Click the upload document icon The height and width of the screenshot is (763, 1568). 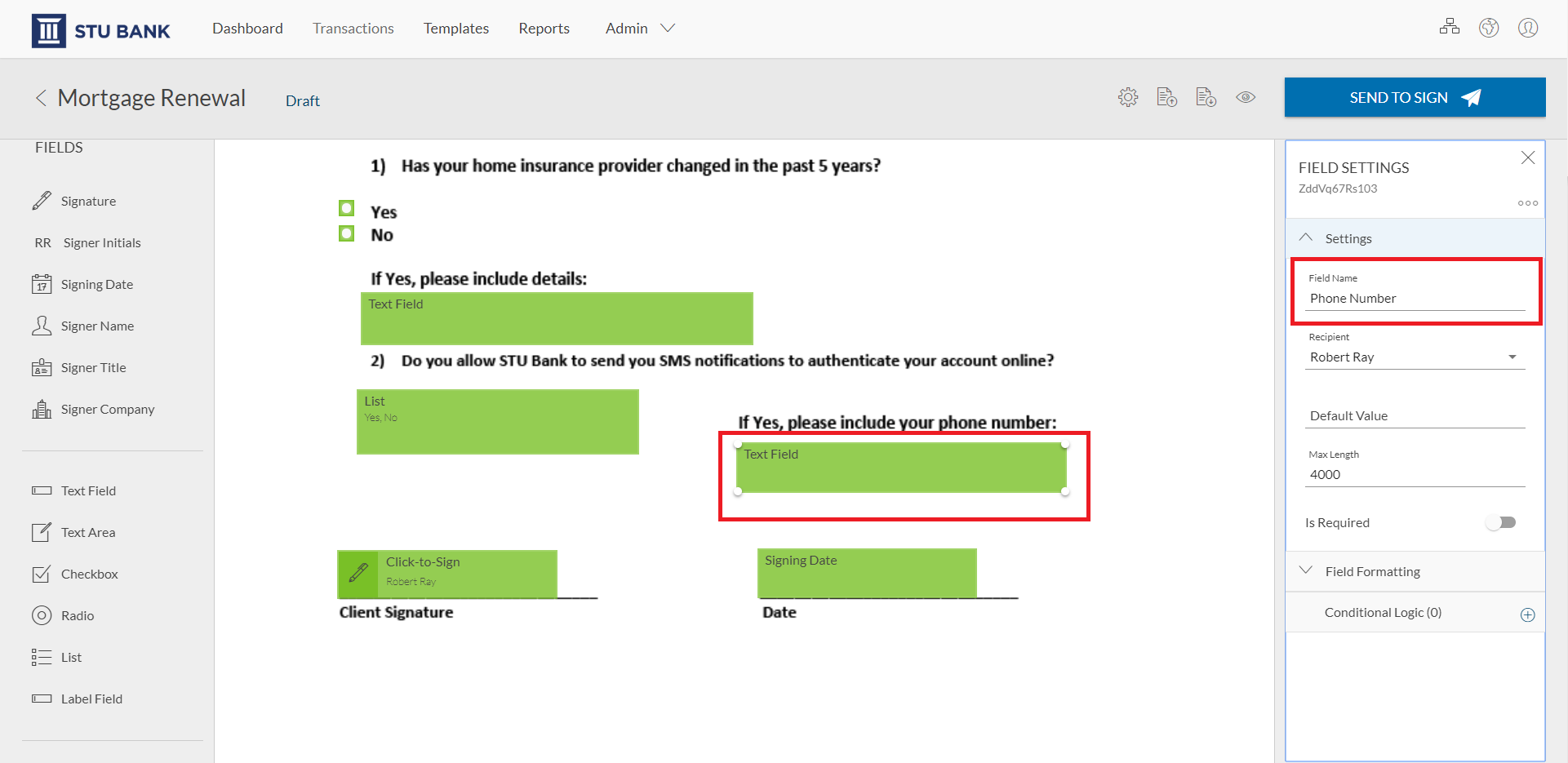(1167, 97)
